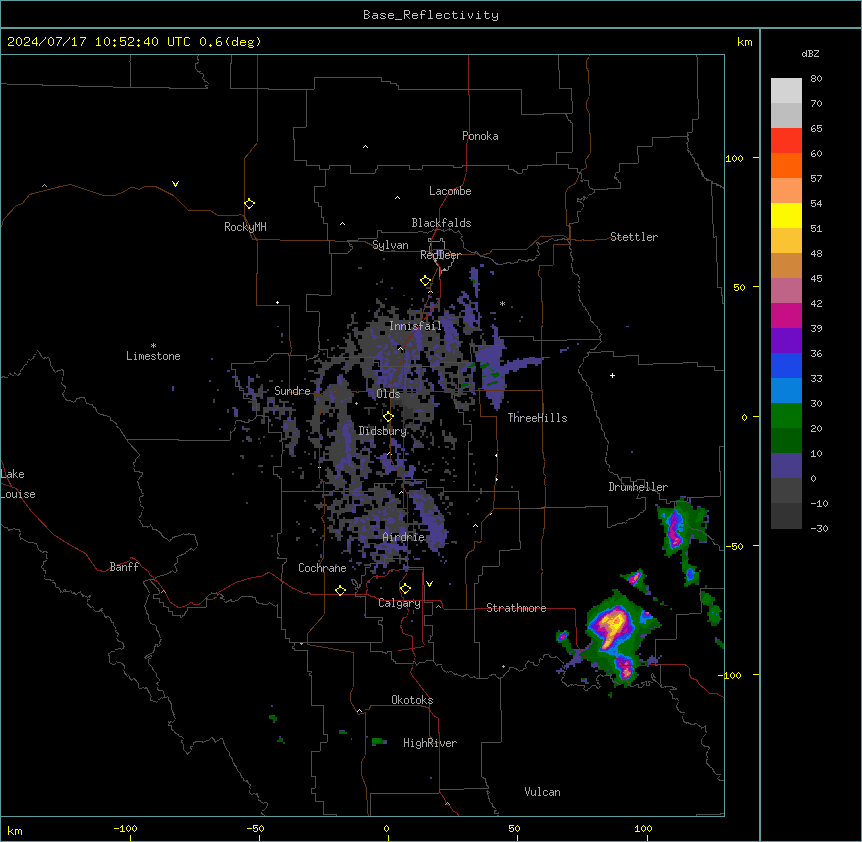Screen dimensions: 862x842
Task: Select the Calgary label
Action: pos(399,603)
